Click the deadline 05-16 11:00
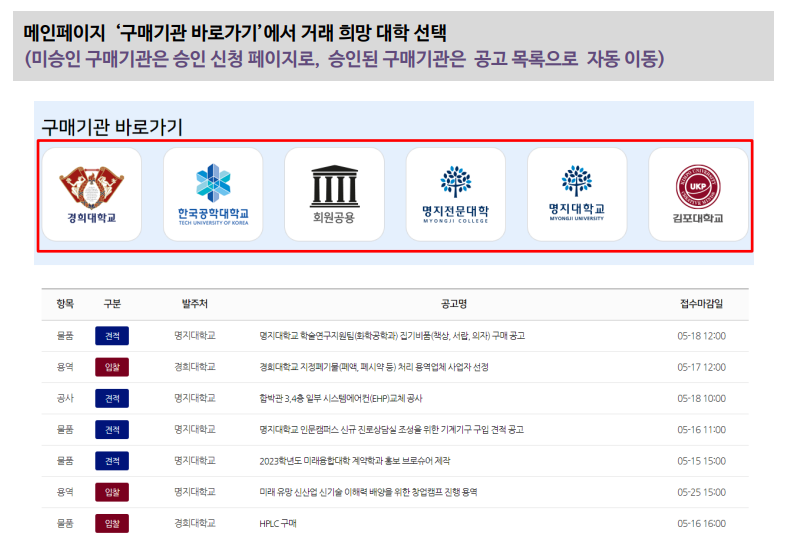 pos(701,430)
